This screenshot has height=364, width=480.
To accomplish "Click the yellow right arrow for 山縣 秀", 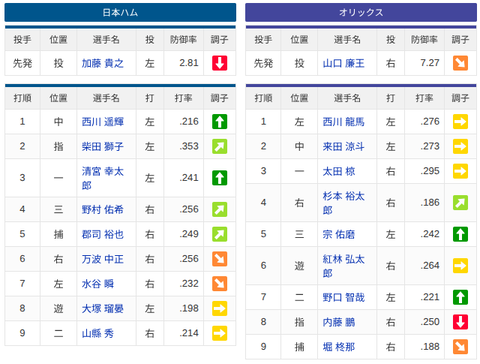I will [x=220, y=333].
